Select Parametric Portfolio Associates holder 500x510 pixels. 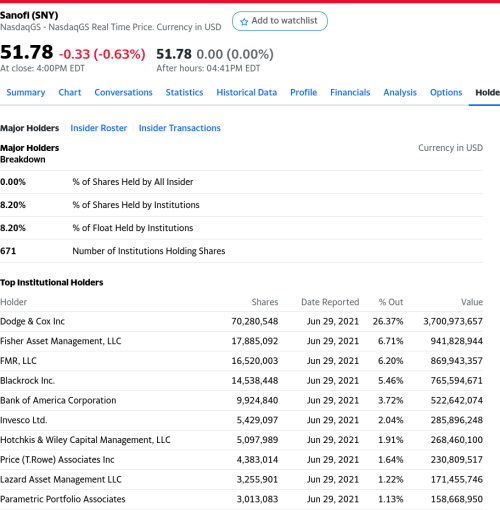click(x=63, y=499)
